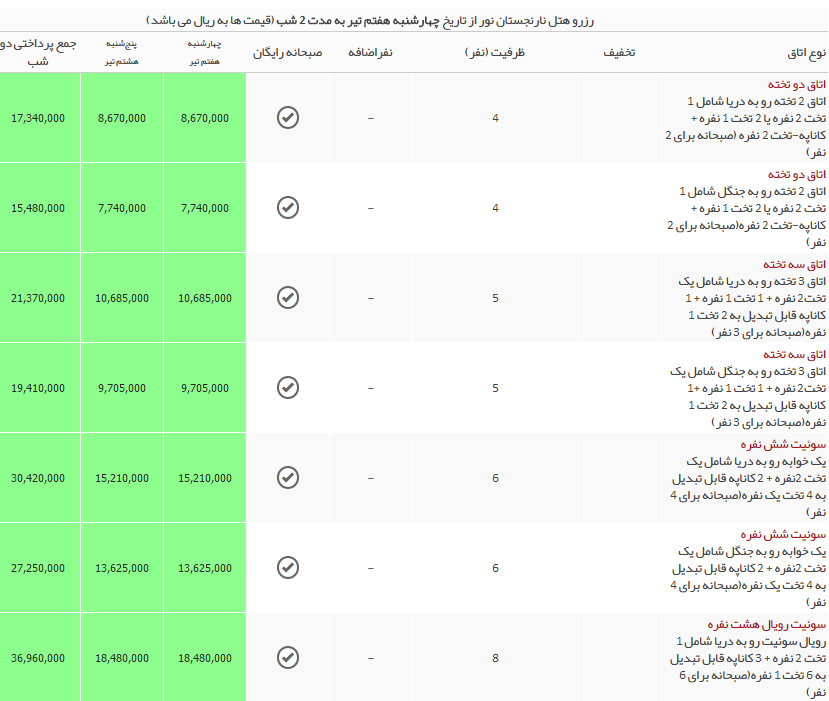Click the free breakfast checkmark in the 10,685,000 row
This screenshot has width=829, height=701.
pos(288,297)
